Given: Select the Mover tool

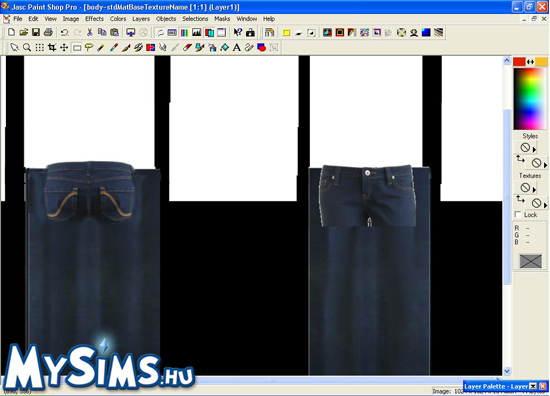Looking at the screenshot, I should (64, 47).
